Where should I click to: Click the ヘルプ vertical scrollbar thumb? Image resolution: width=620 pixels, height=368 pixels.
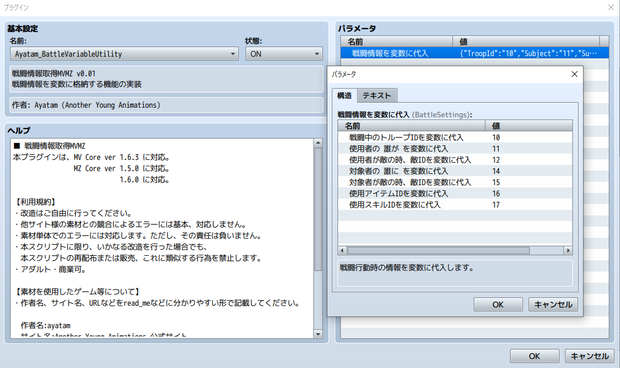click(x=318, y=209)
